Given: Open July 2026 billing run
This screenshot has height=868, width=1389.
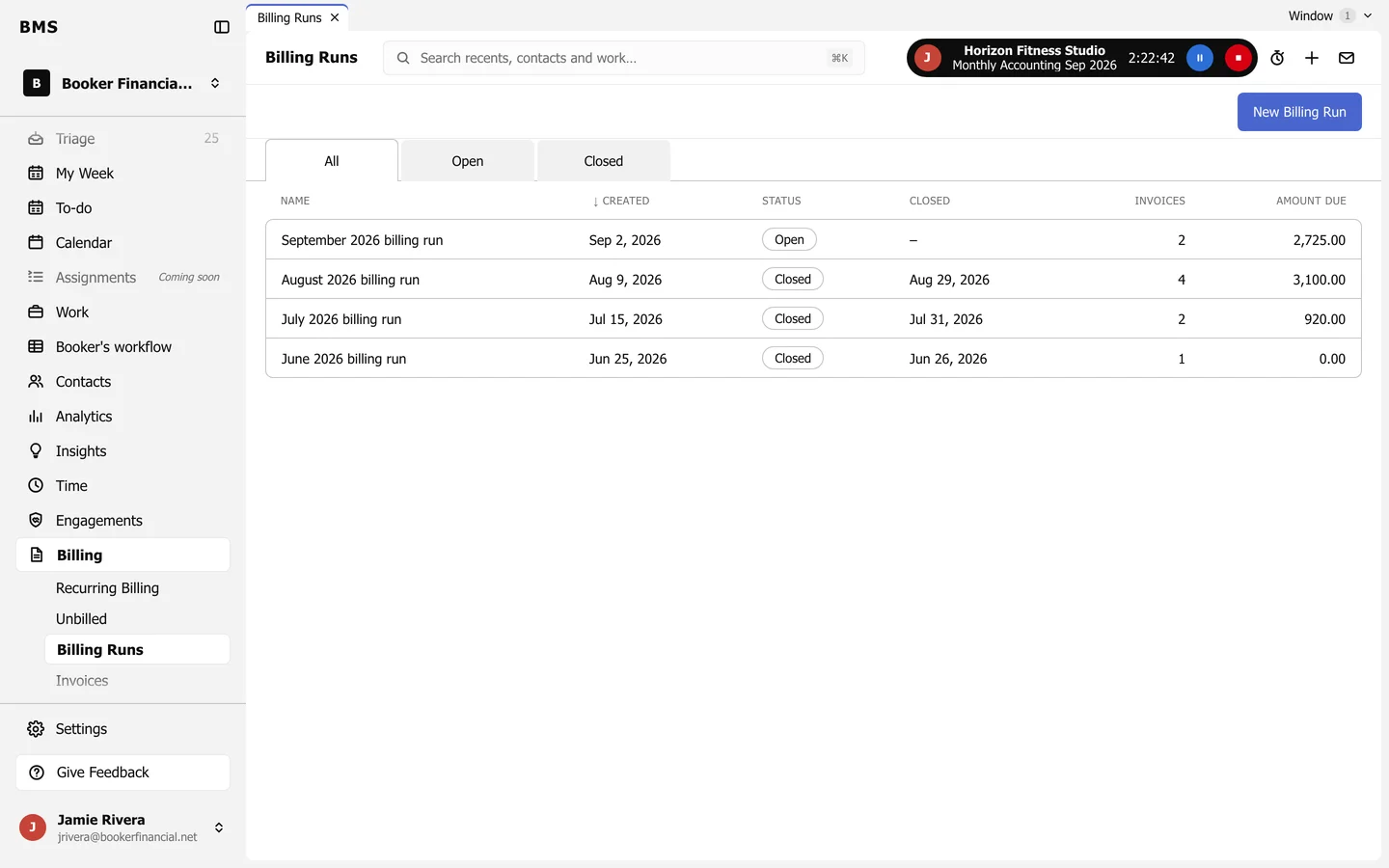Looking at the screenshot, I should (x=813, y=319).
